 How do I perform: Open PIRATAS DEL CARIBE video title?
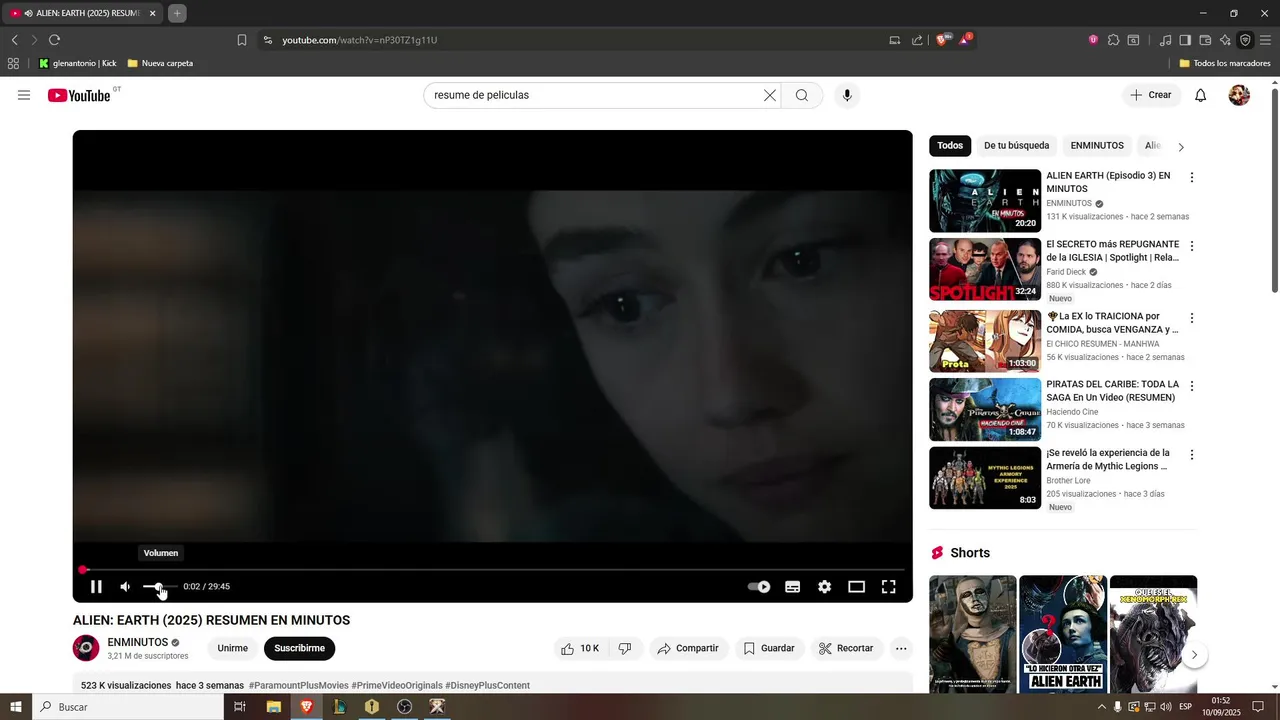coord(1112,391)
